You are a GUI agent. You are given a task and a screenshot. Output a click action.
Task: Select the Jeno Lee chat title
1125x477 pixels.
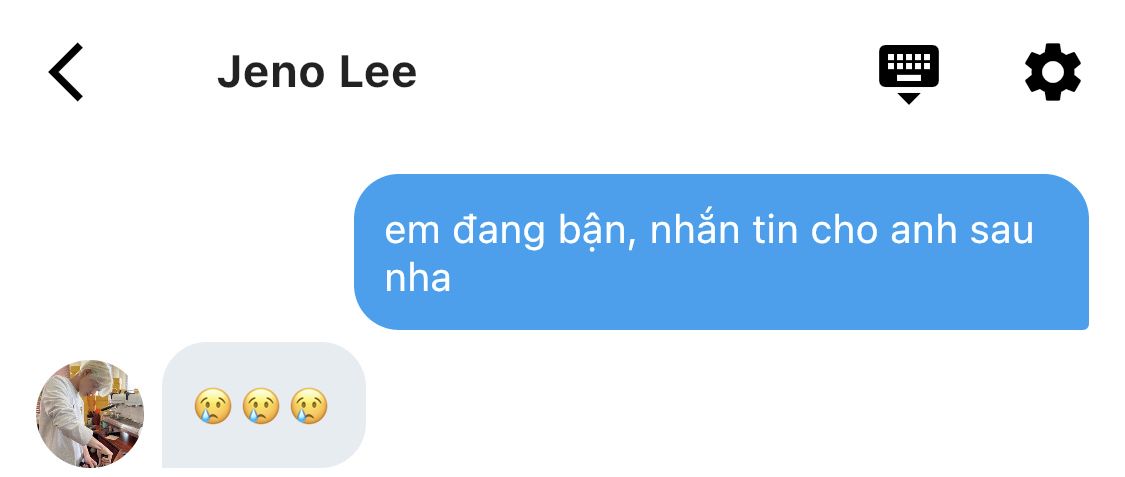pyautogui.click(x=316, y=72)
